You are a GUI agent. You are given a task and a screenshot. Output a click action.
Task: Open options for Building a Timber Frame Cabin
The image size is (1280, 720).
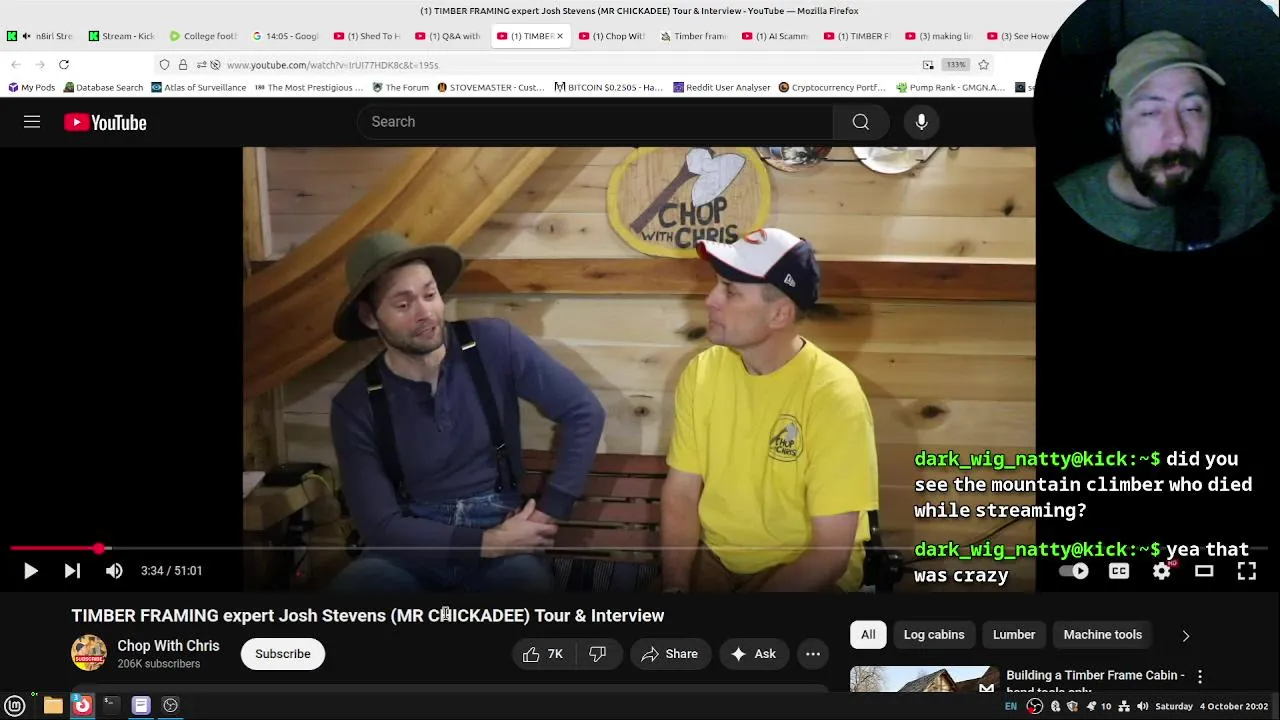point(1200,677)
